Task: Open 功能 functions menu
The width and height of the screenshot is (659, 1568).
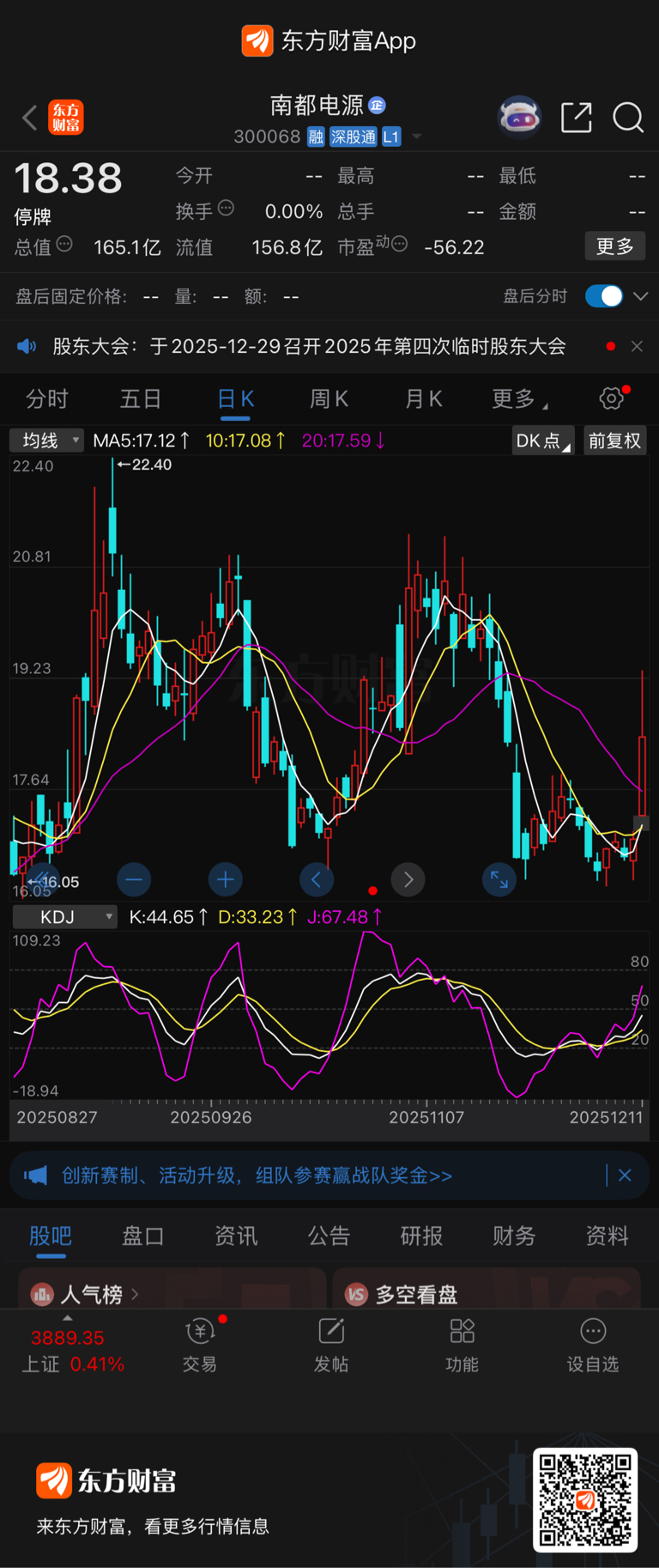Action: 463,1346
